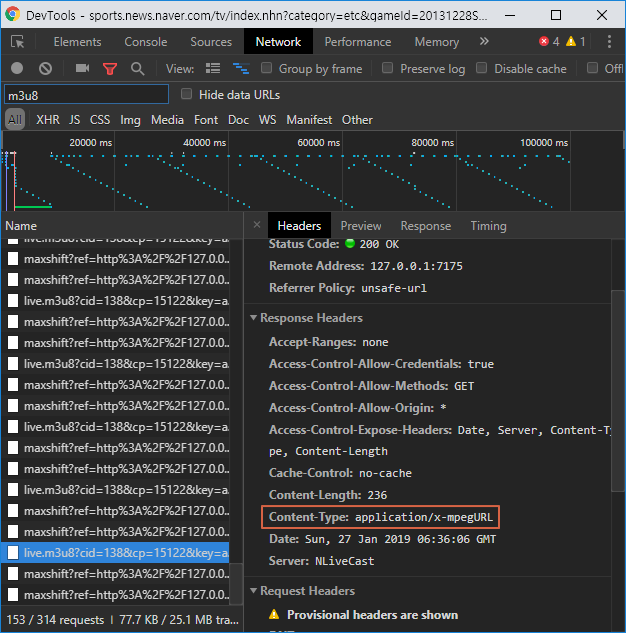Click the 60000 ms timeline overview marker

point(318,143)
